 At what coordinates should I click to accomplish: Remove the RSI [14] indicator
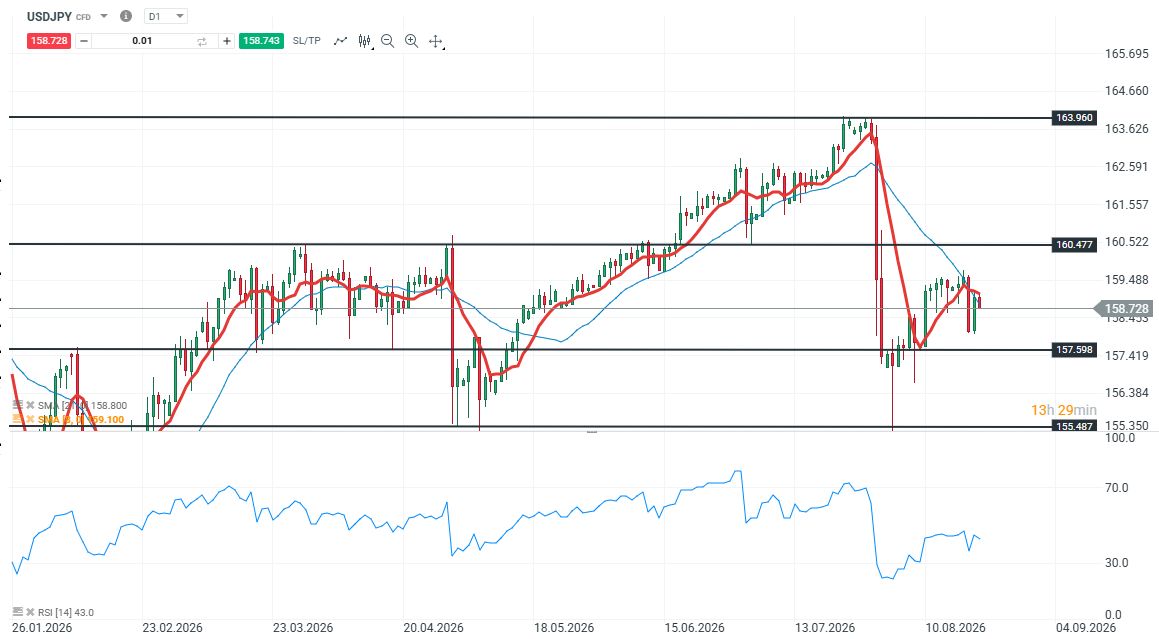[x=30, y=612]
